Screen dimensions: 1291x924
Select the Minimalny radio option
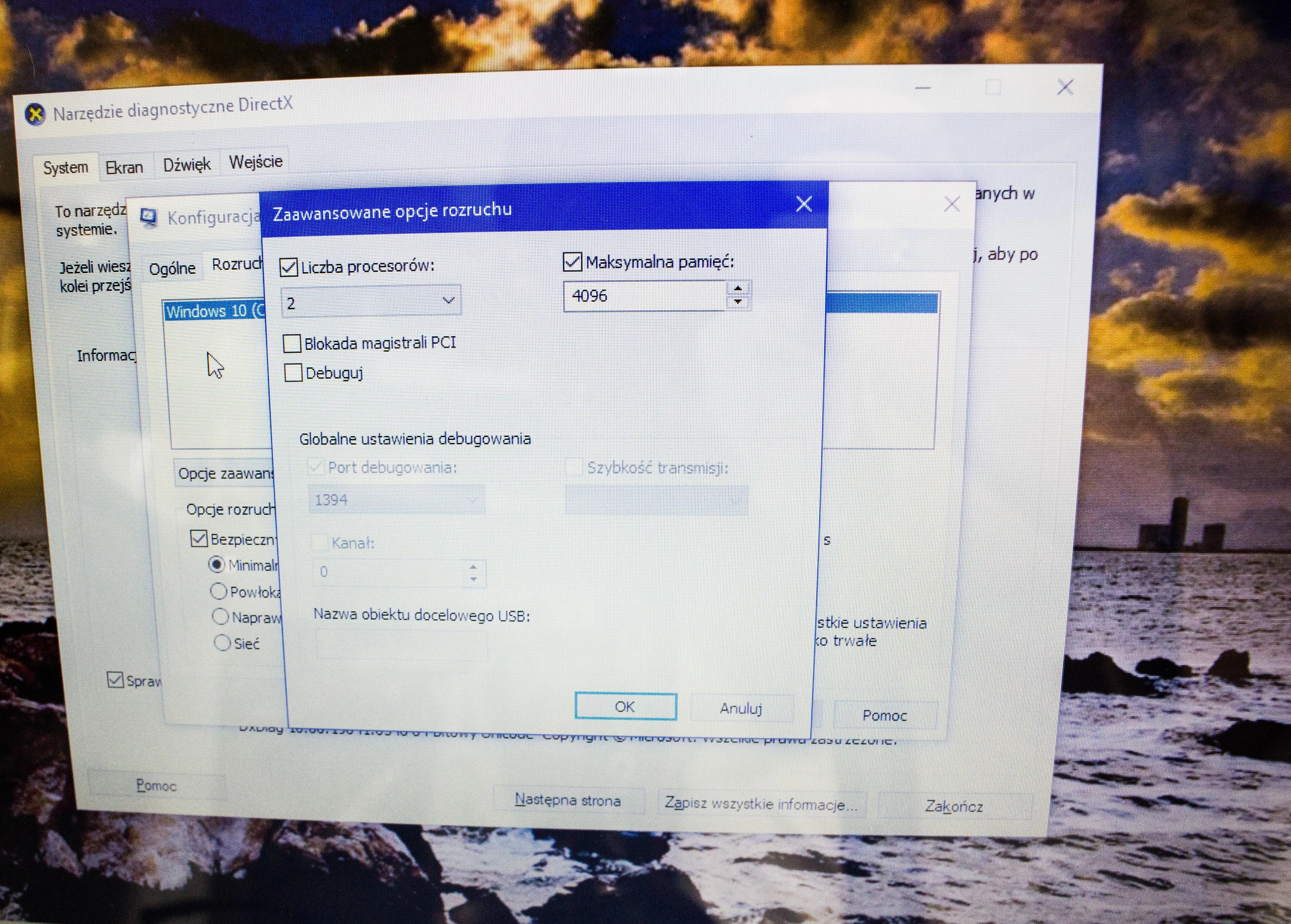[216, 565]
